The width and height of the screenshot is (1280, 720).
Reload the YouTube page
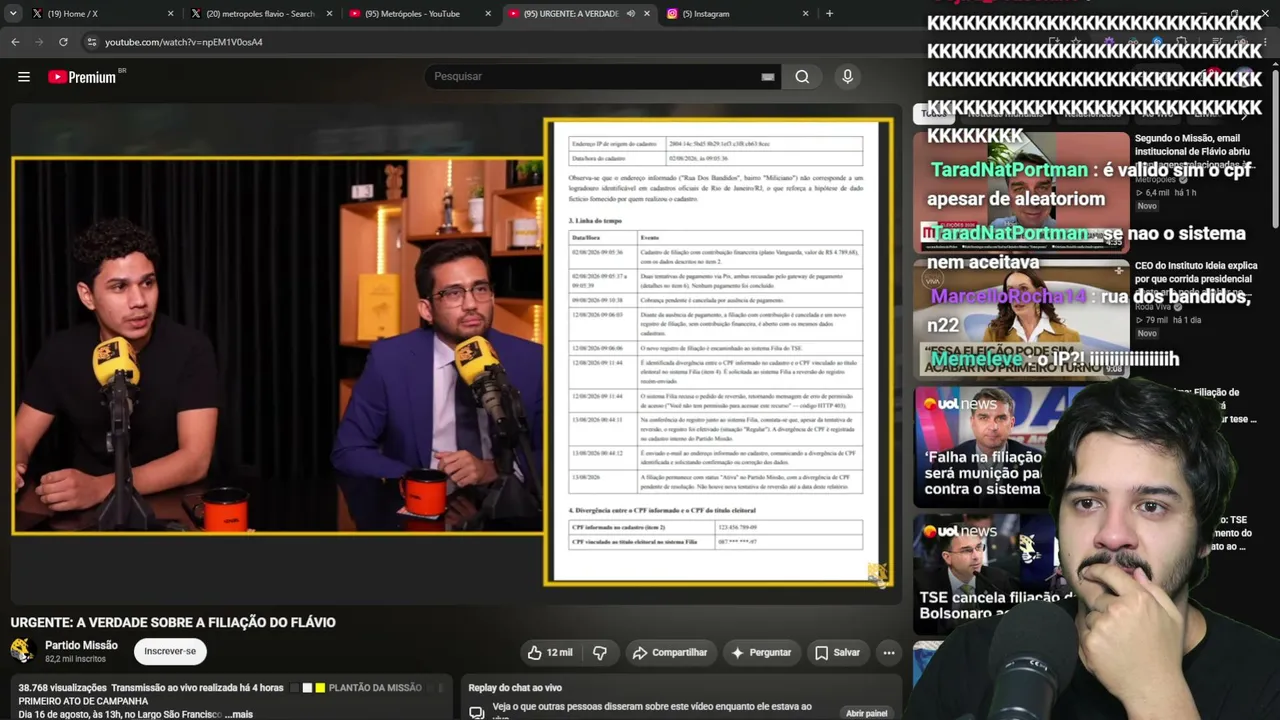pos(63,42)
